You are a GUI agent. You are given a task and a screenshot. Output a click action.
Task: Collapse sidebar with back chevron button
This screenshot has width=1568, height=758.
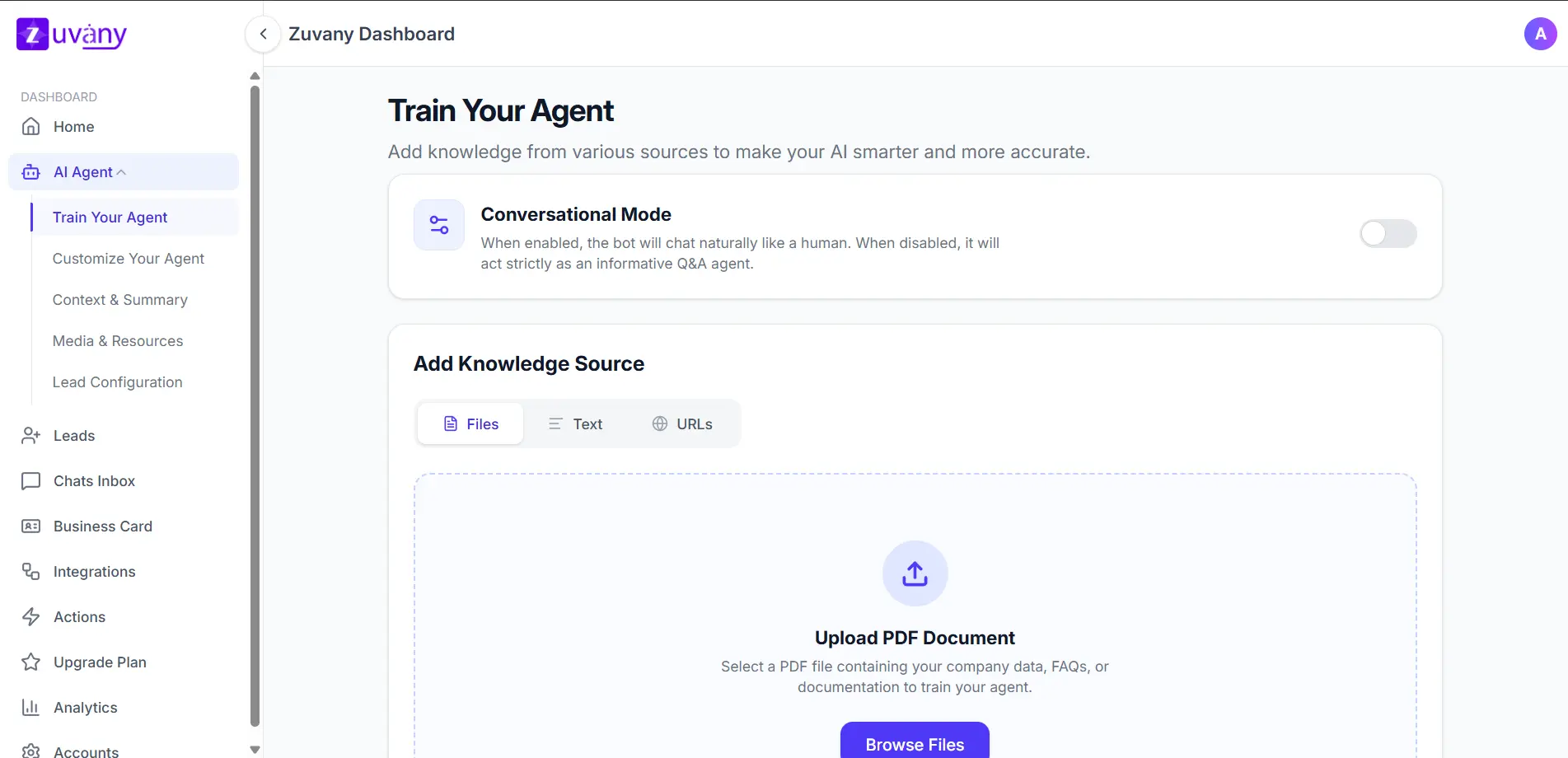[x=263, y=34]
